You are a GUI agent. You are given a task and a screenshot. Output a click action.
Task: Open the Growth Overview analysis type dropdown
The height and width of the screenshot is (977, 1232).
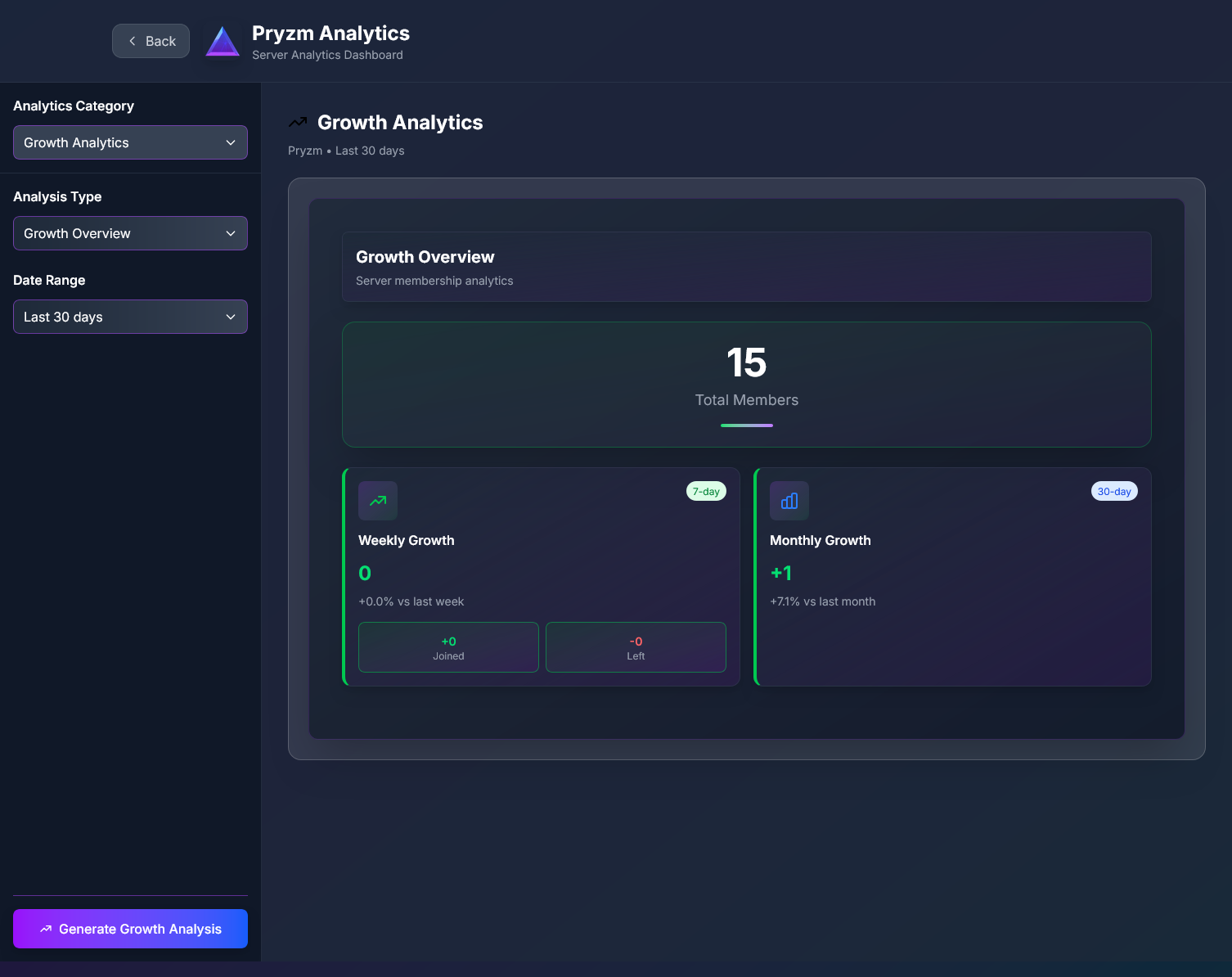pos(130,233)
